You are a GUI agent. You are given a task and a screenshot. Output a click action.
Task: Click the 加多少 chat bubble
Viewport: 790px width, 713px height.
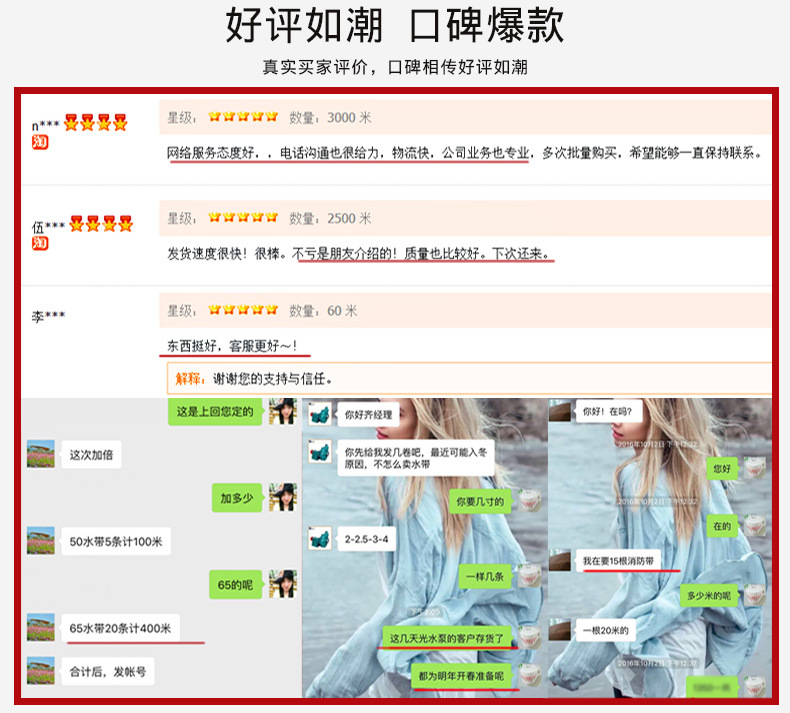tap(237, 498)
